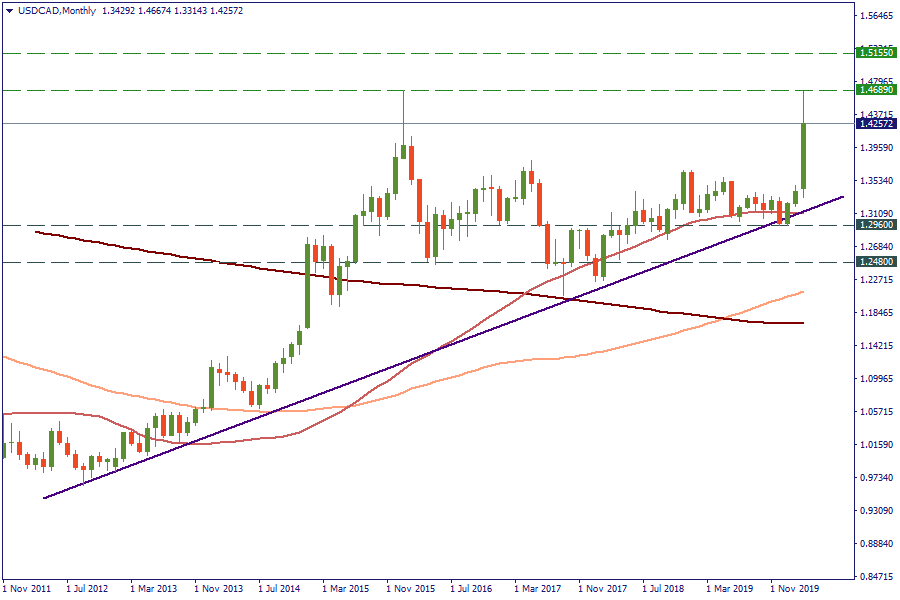Screen dimensions: 900x600
Task: Click the 0.84715 price axis value
Action: (x=876, y=577)
